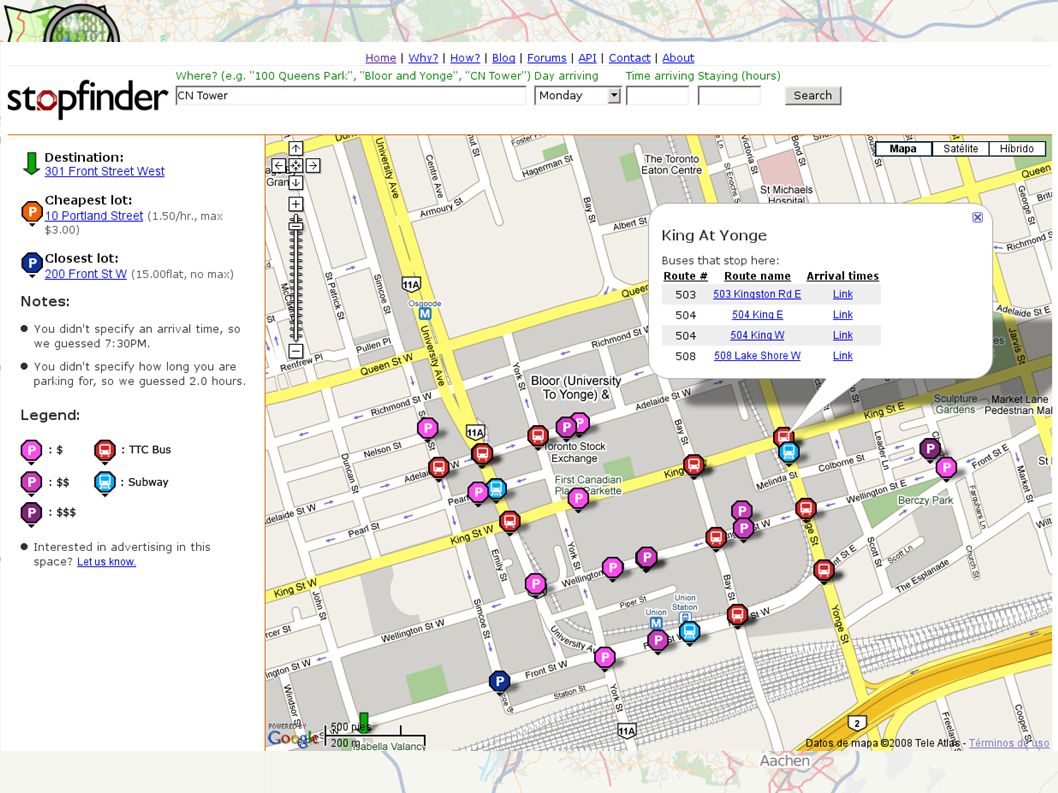
Task: Pan the map right with arrow control
Action: click(313, 165)
